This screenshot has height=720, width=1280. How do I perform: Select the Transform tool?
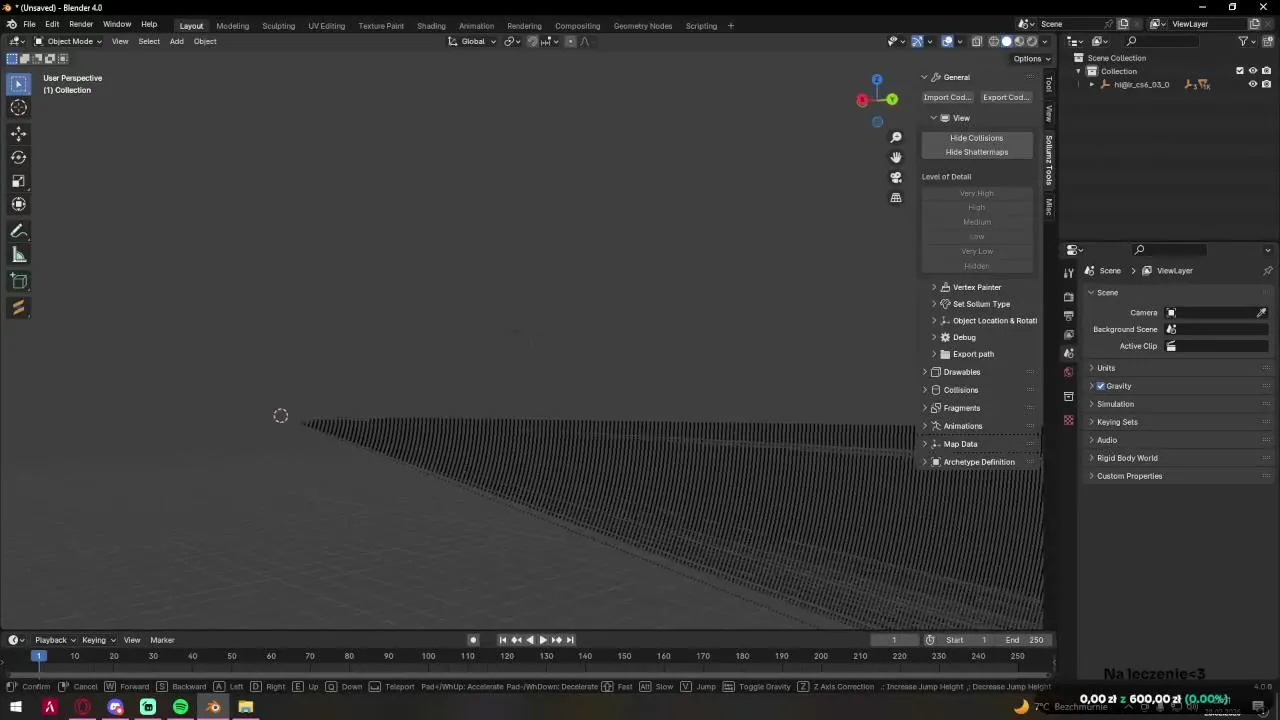click(18, 204)
